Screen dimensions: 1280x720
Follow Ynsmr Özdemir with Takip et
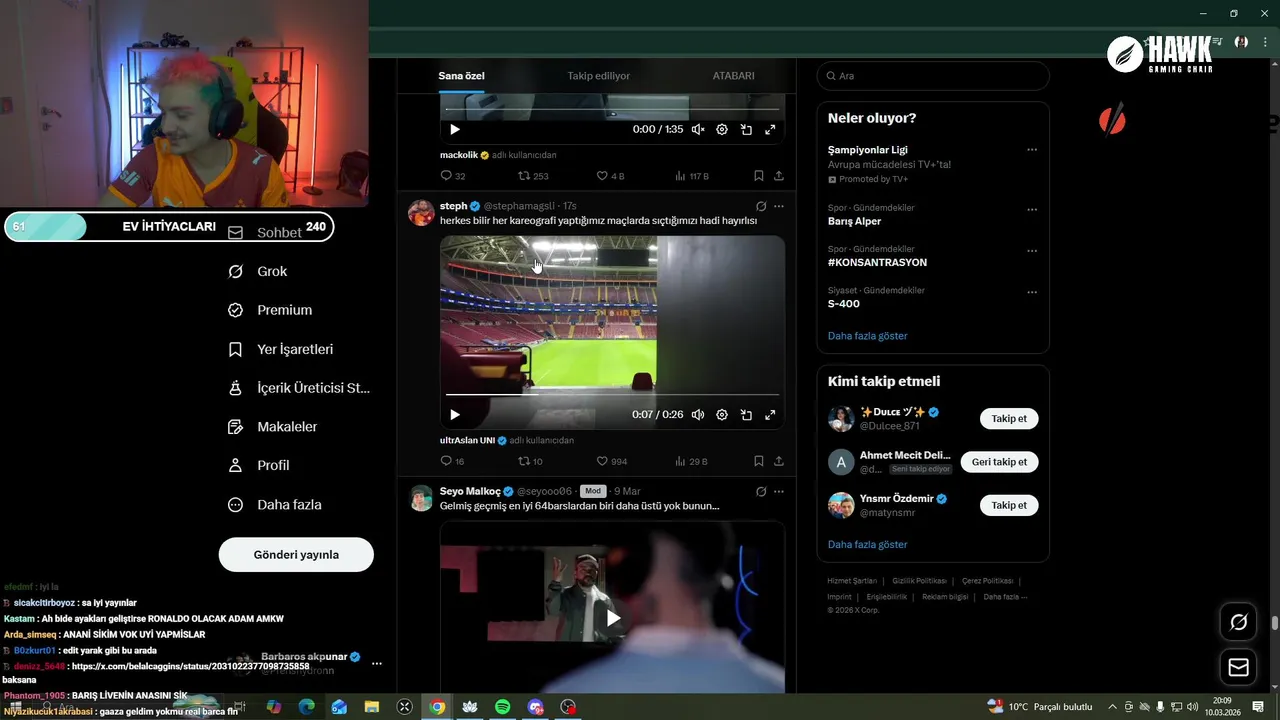tap(1009, 505)
